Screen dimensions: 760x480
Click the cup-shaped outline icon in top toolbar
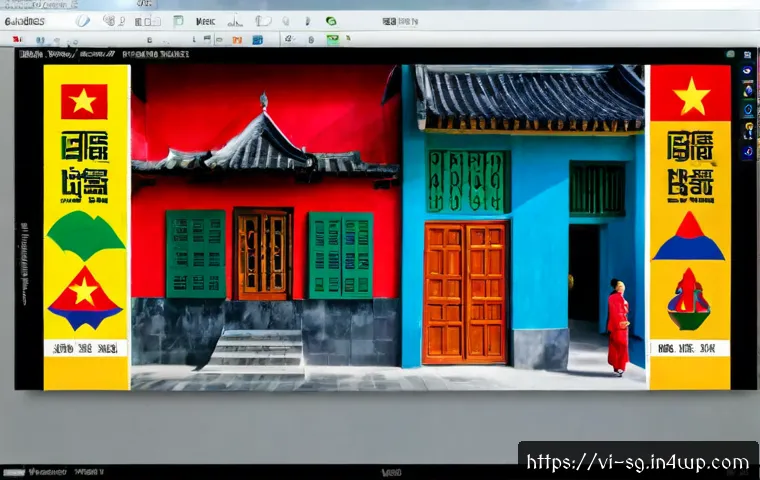[263, 21]
